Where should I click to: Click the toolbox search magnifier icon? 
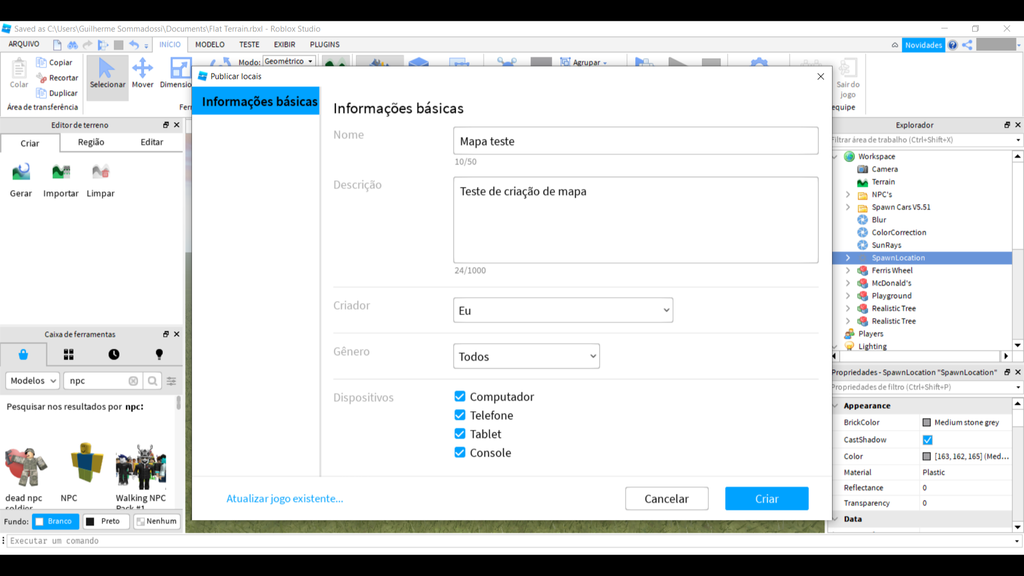point(152,381)
